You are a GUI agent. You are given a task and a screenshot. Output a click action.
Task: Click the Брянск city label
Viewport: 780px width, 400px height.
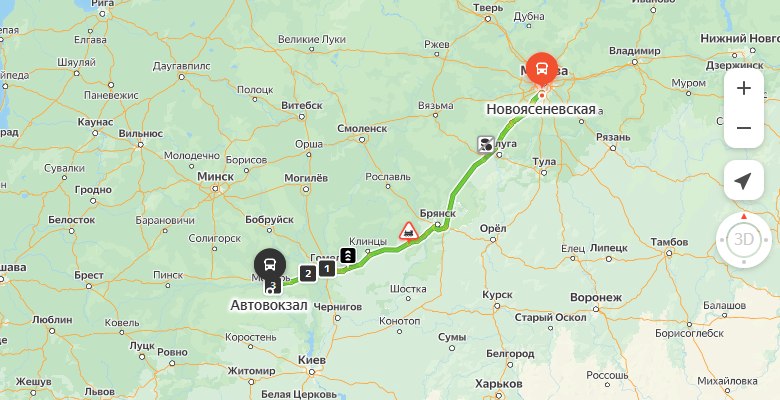pos(438,213)
